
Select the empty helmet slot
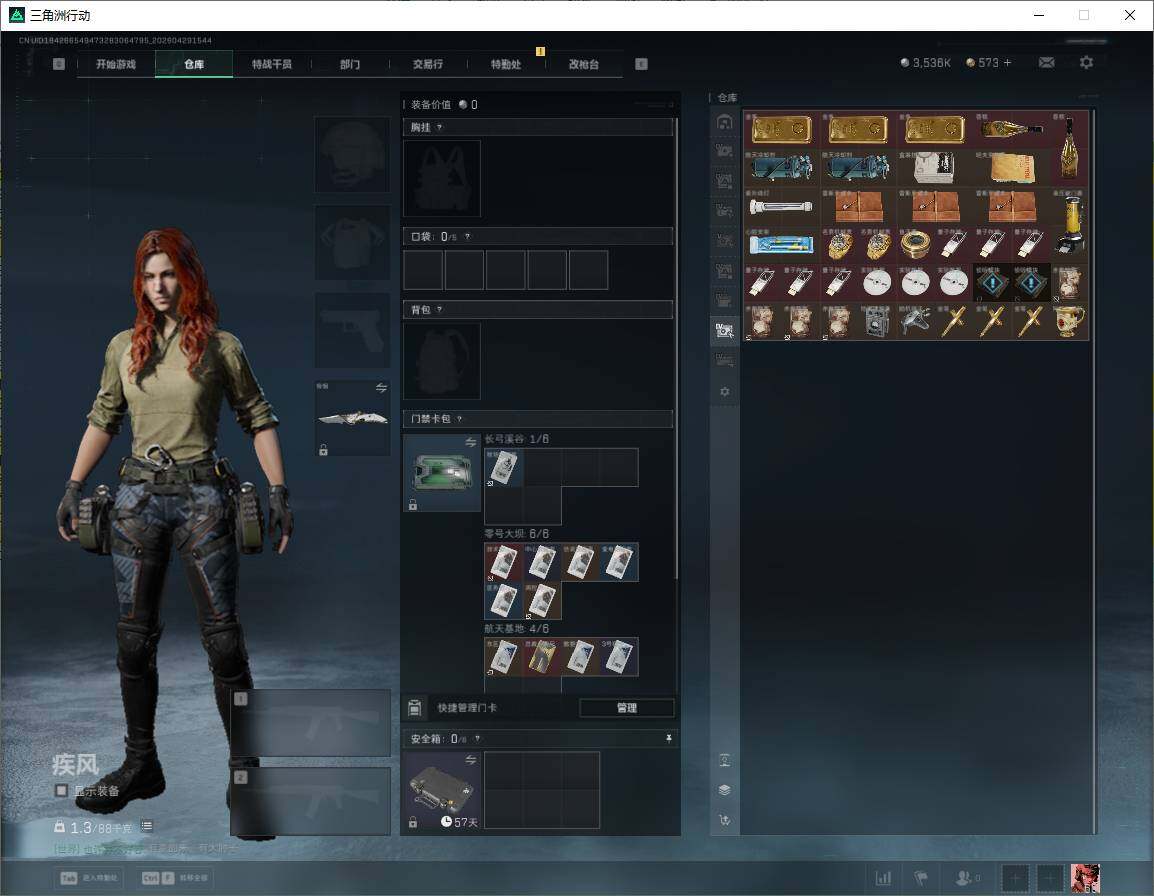[353, 155]
